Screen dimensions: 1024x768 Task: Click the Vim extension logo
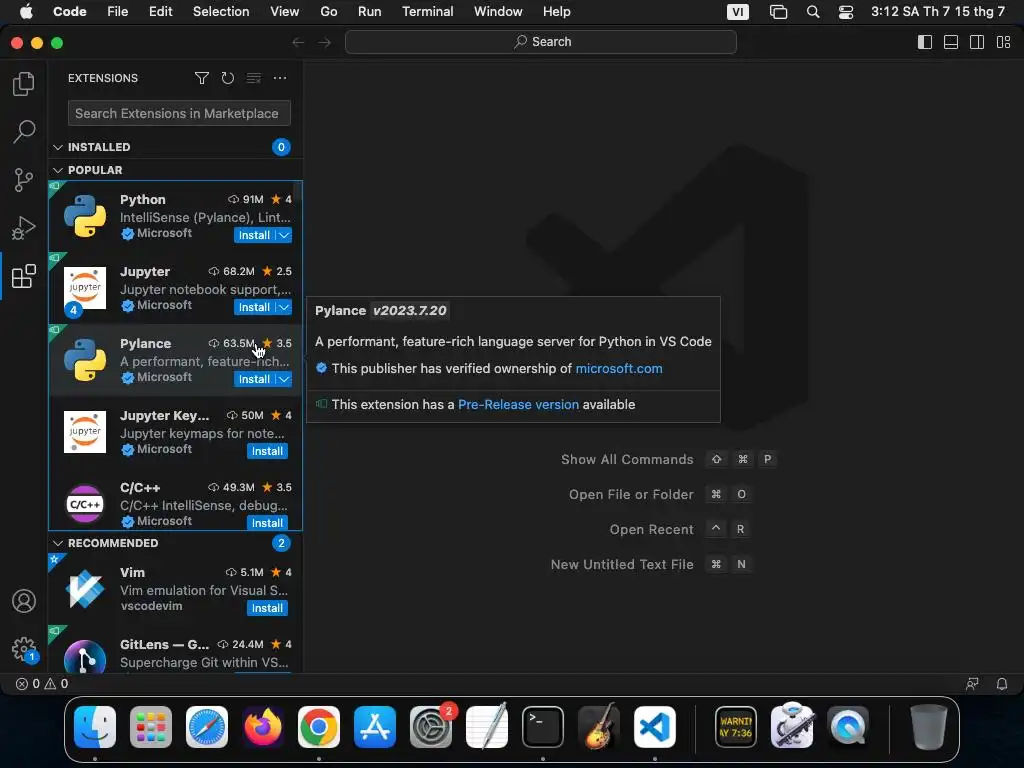(85, 589)
